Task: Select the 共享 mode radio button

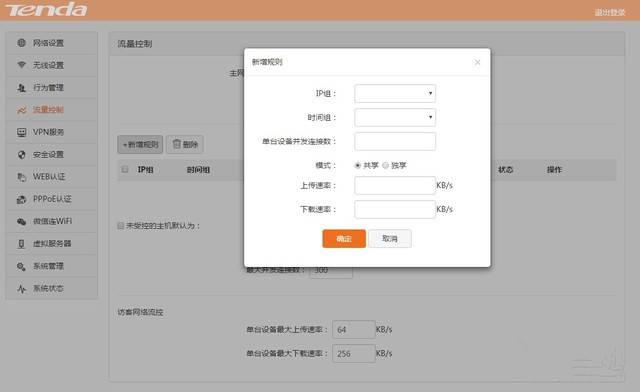Action: [x=358, y=165]
